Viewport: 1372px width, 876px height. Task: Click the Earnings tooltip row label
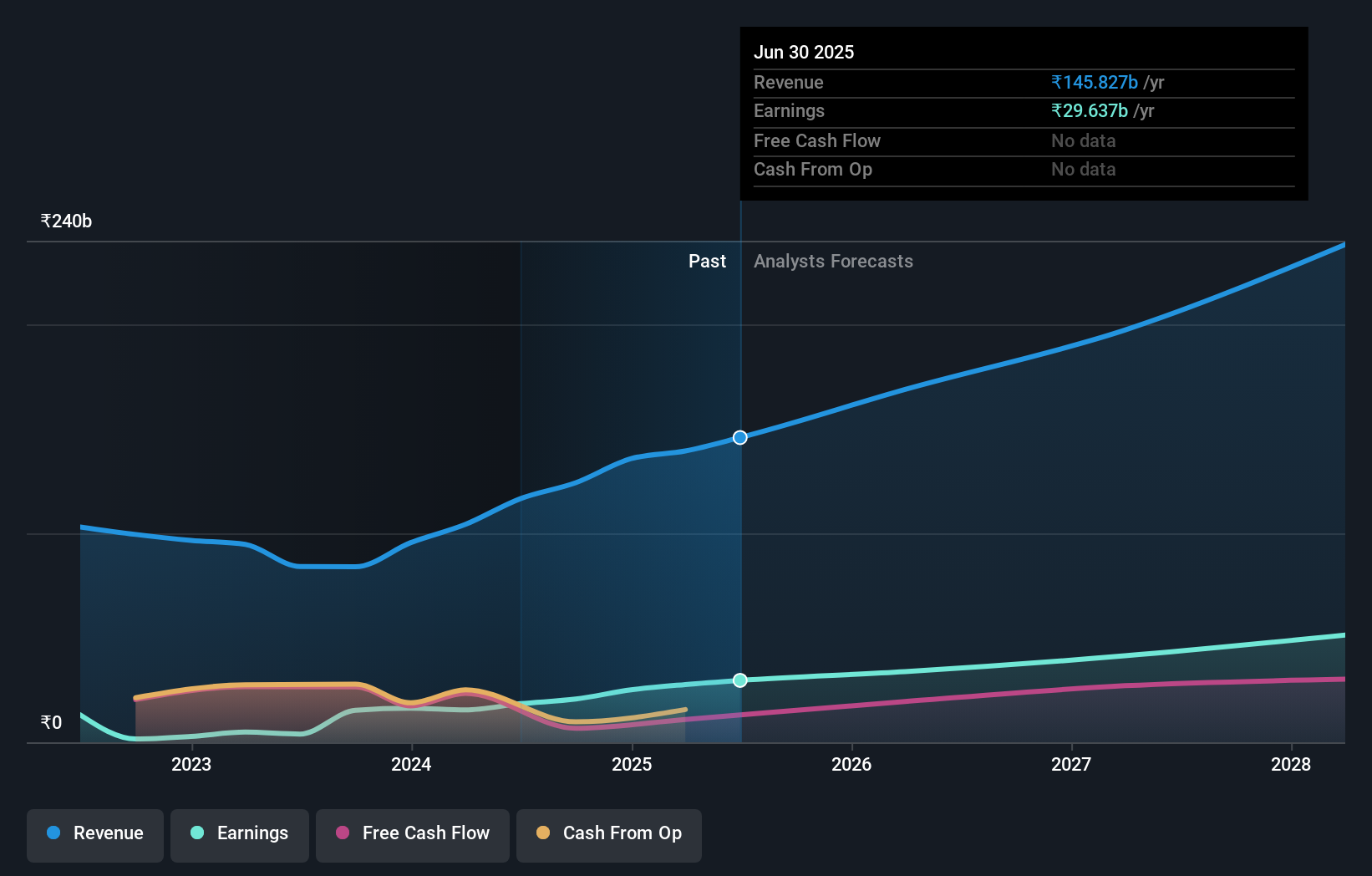(789, 111)
